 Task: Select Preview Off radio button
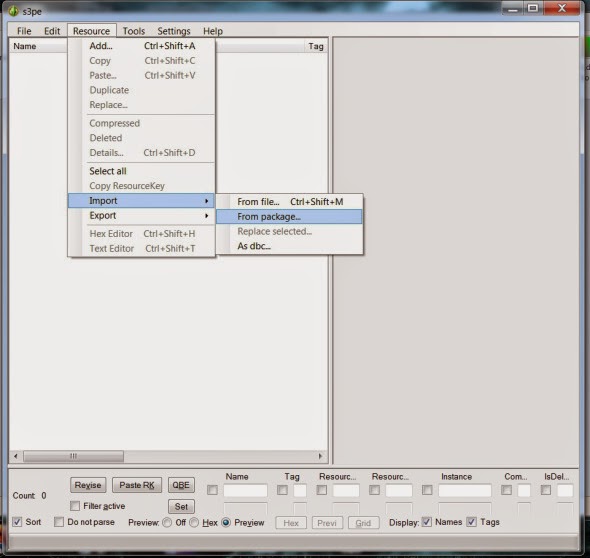click(x=167, y=523)
